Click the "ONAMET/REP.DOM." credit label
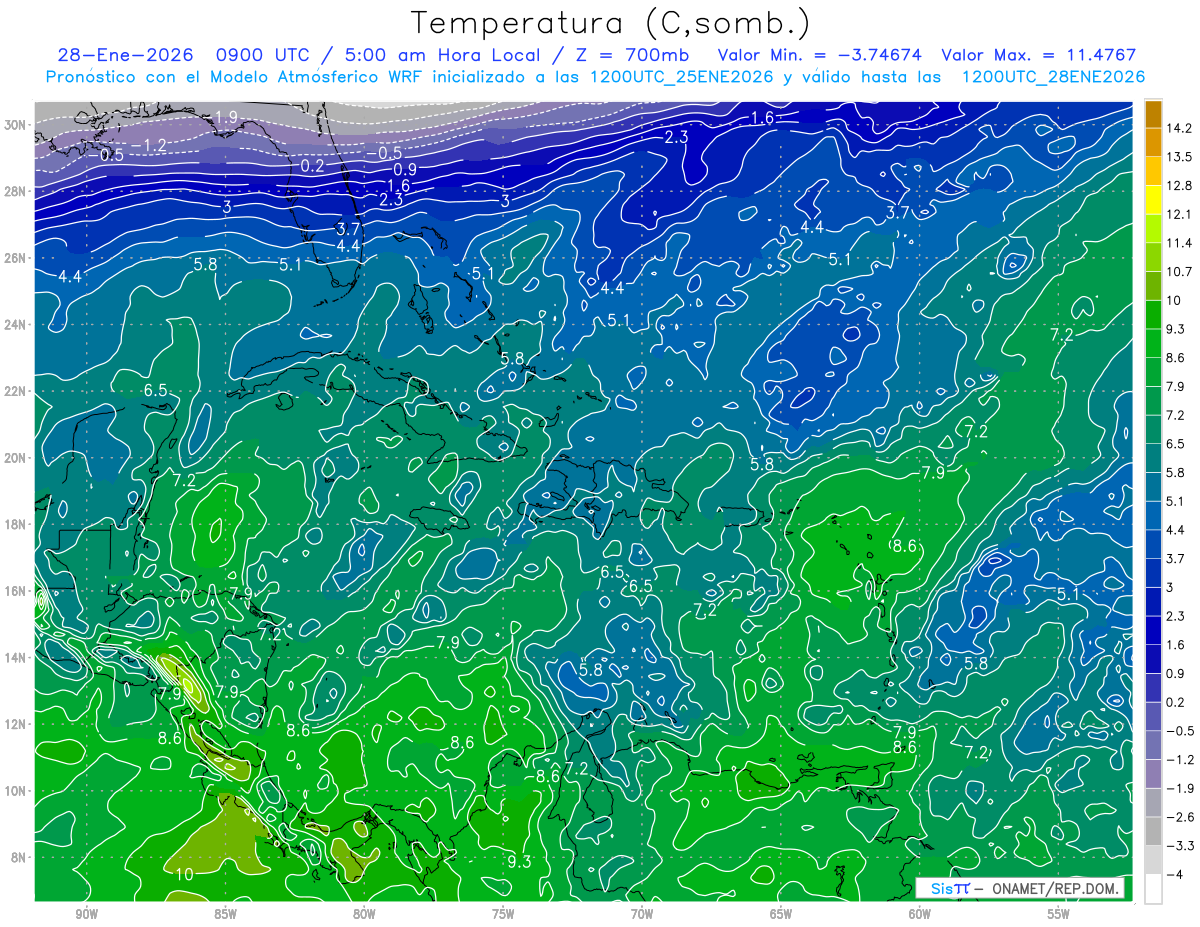The height and width of the screenshot is (927, 1200). [x=1056, y=889]
